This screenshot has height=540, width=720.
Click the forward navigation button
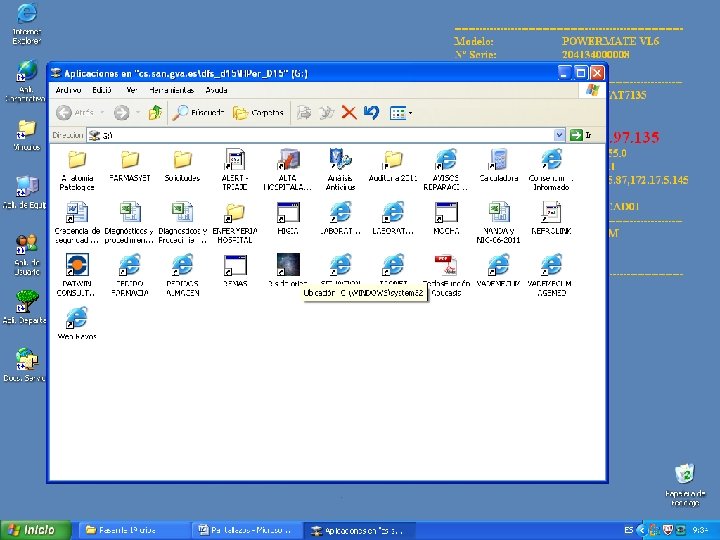122,112
